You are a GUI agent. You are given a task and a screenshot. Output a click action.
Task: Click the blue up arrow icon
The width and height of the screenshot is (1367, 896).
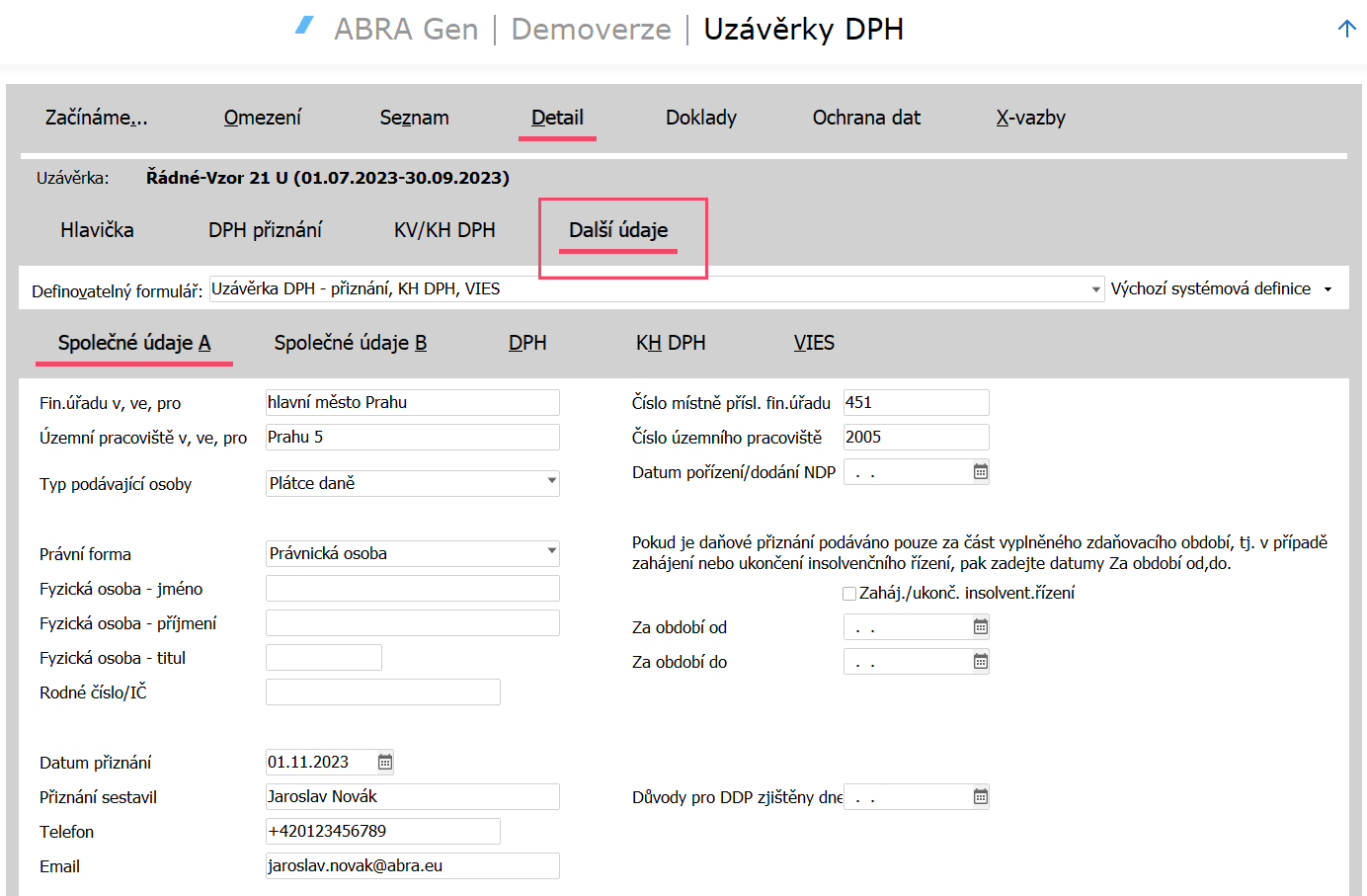[1346, 29]
